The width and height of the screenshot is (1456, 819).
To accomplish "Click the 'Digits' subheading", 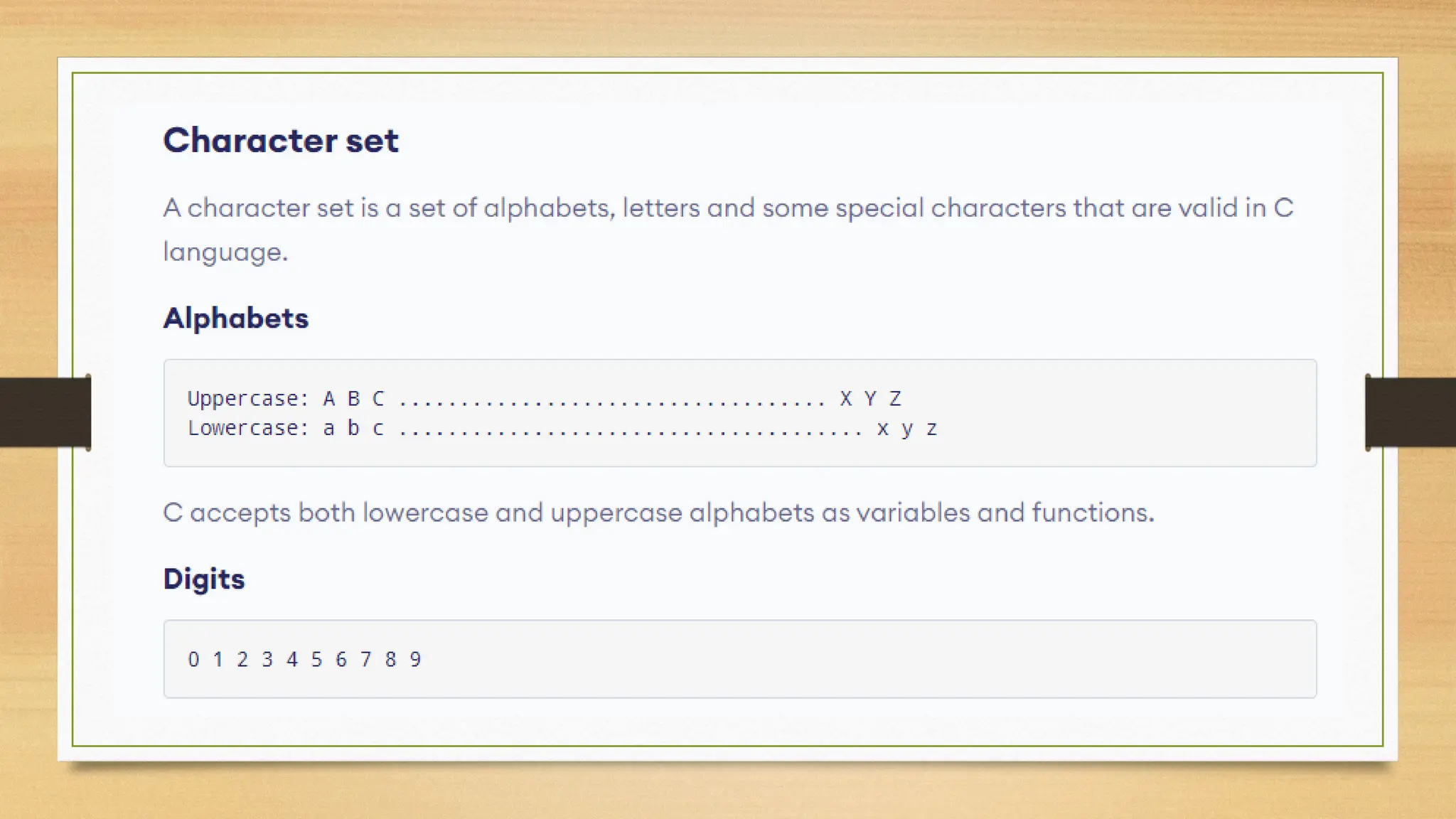I will click(x=204, y=579).
